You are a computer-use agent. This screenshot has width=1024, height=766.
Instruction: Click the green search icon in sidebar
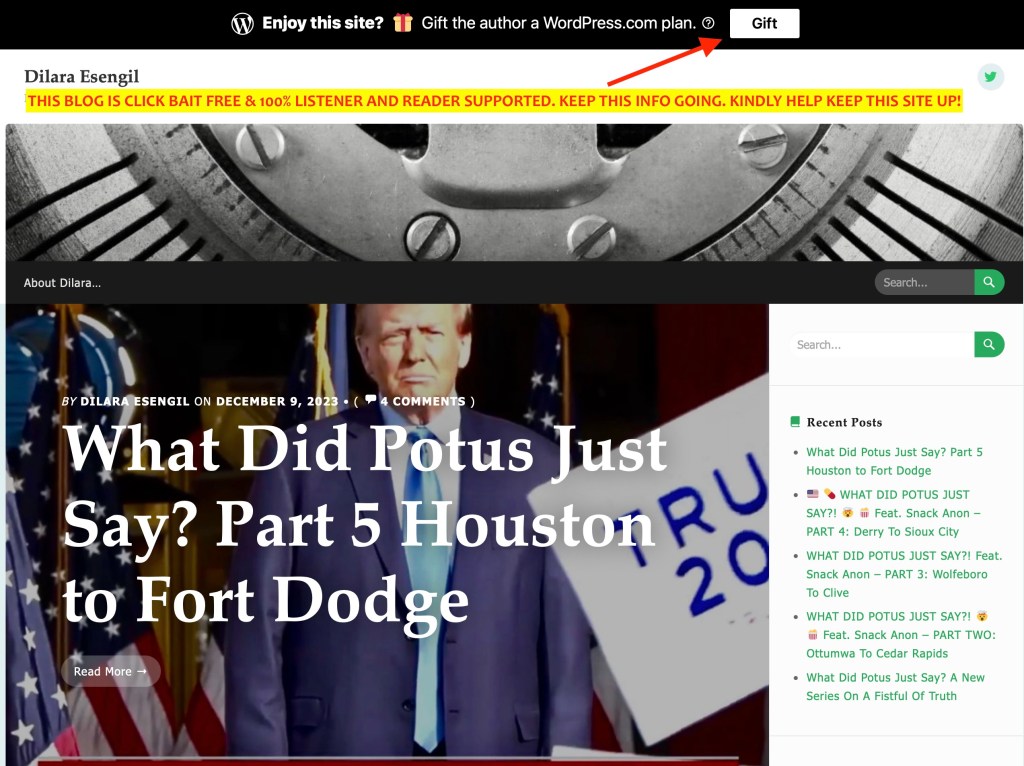click(988, 345)
